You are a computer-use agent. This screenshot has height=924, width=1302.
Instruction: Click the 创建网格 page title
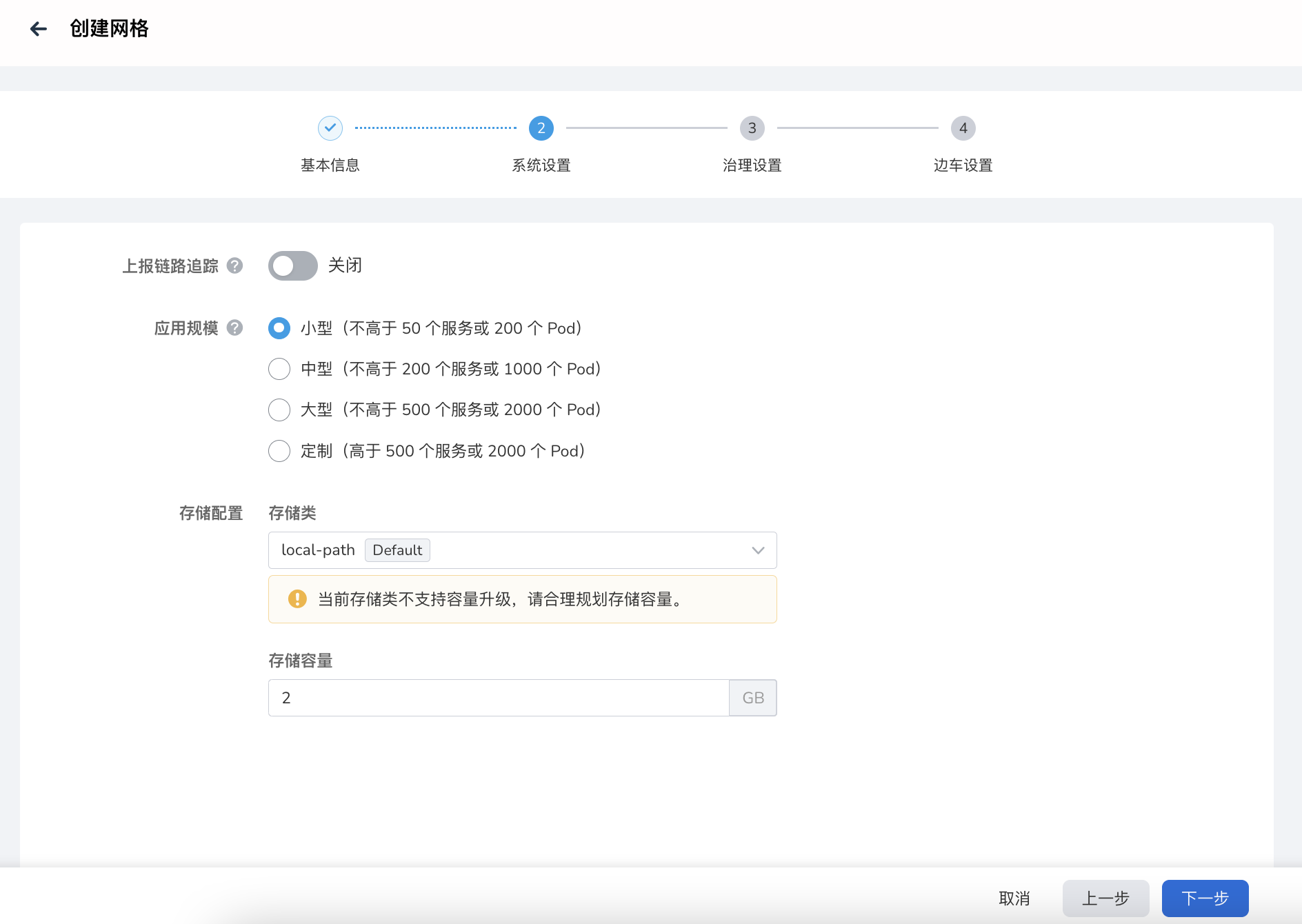click(x=109, y=28)
